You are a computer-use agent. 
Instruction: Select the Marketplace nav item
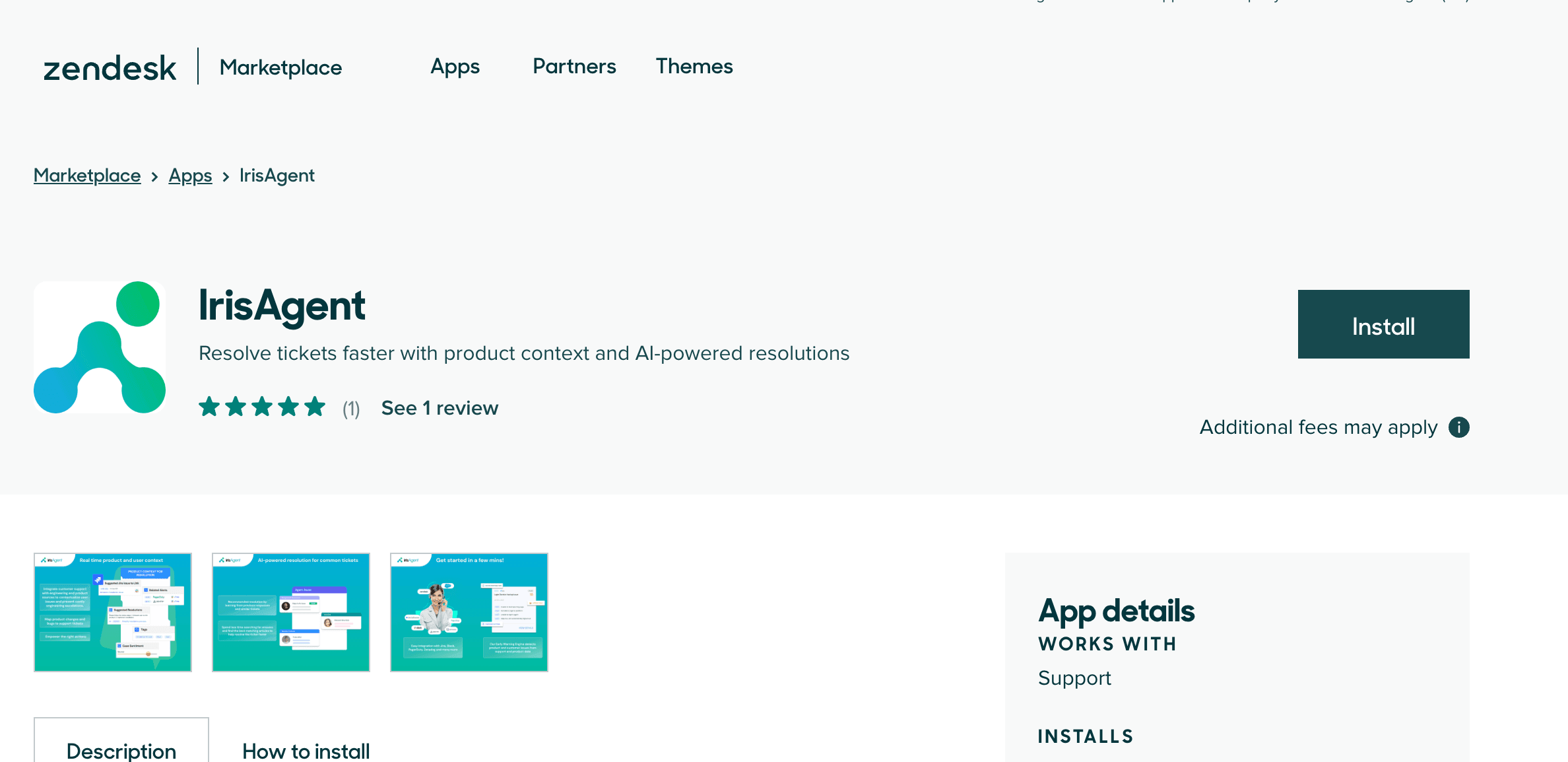coord(280,67)
